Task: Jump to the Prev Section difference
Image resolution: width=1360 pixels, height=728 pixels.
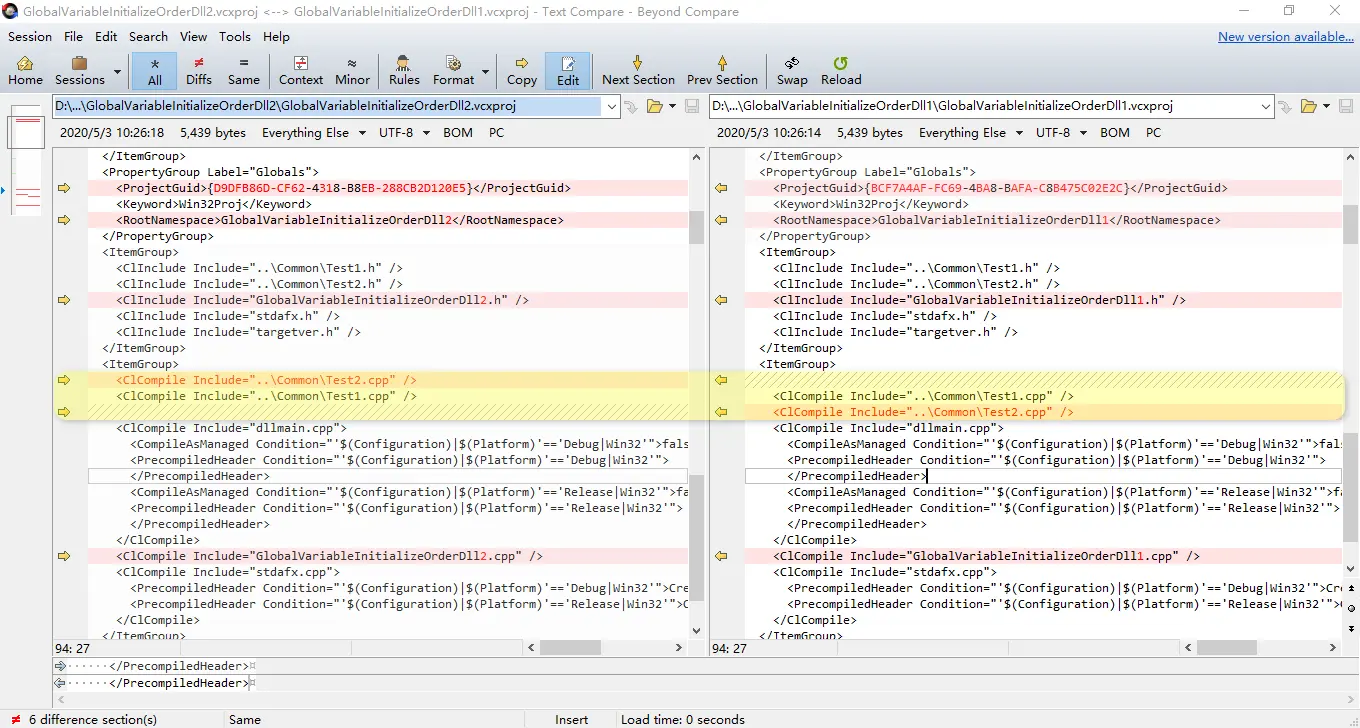Action: 722,70
